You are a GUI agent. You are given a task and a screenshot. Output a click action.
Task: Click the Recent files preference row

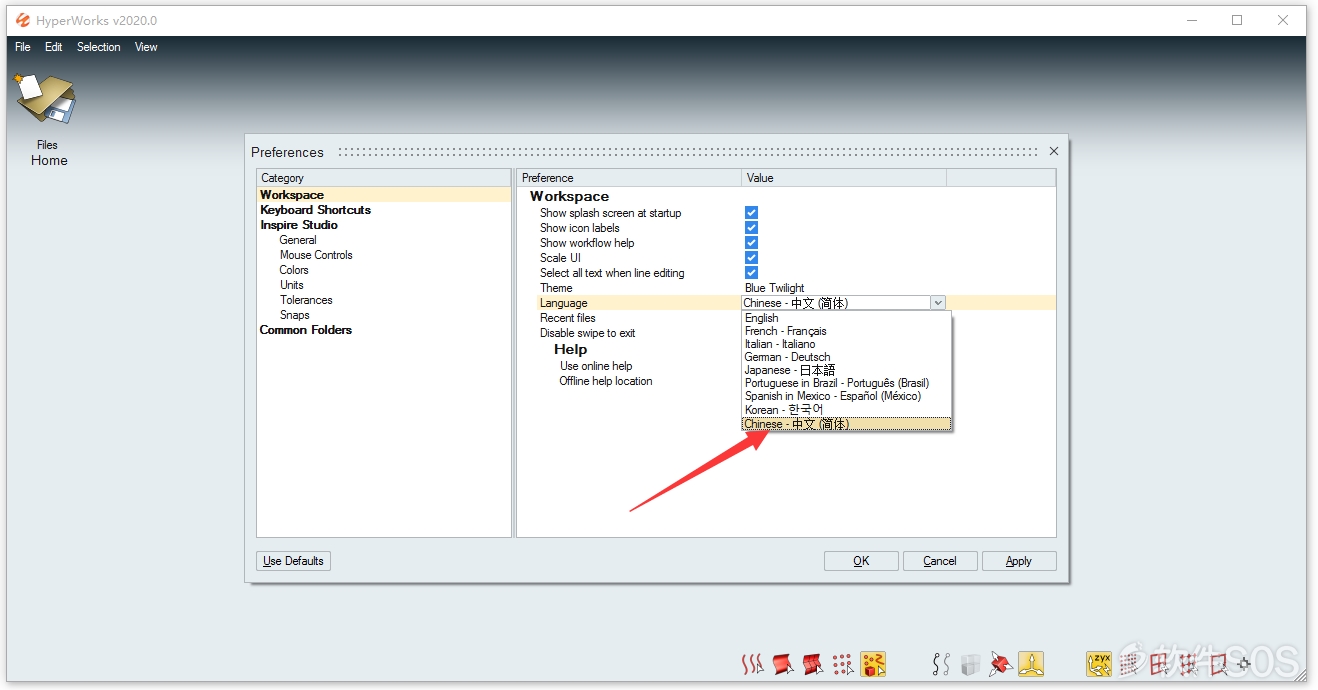pyautogui.click(x=568, y=318)
